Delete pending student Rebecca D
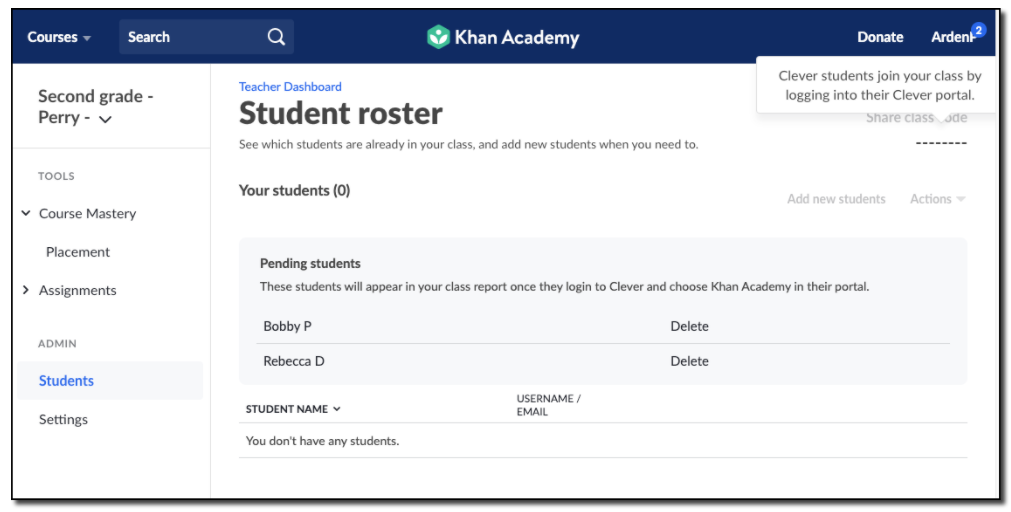The height and width of the screenshot is (512, 1011). click(689, 361)
